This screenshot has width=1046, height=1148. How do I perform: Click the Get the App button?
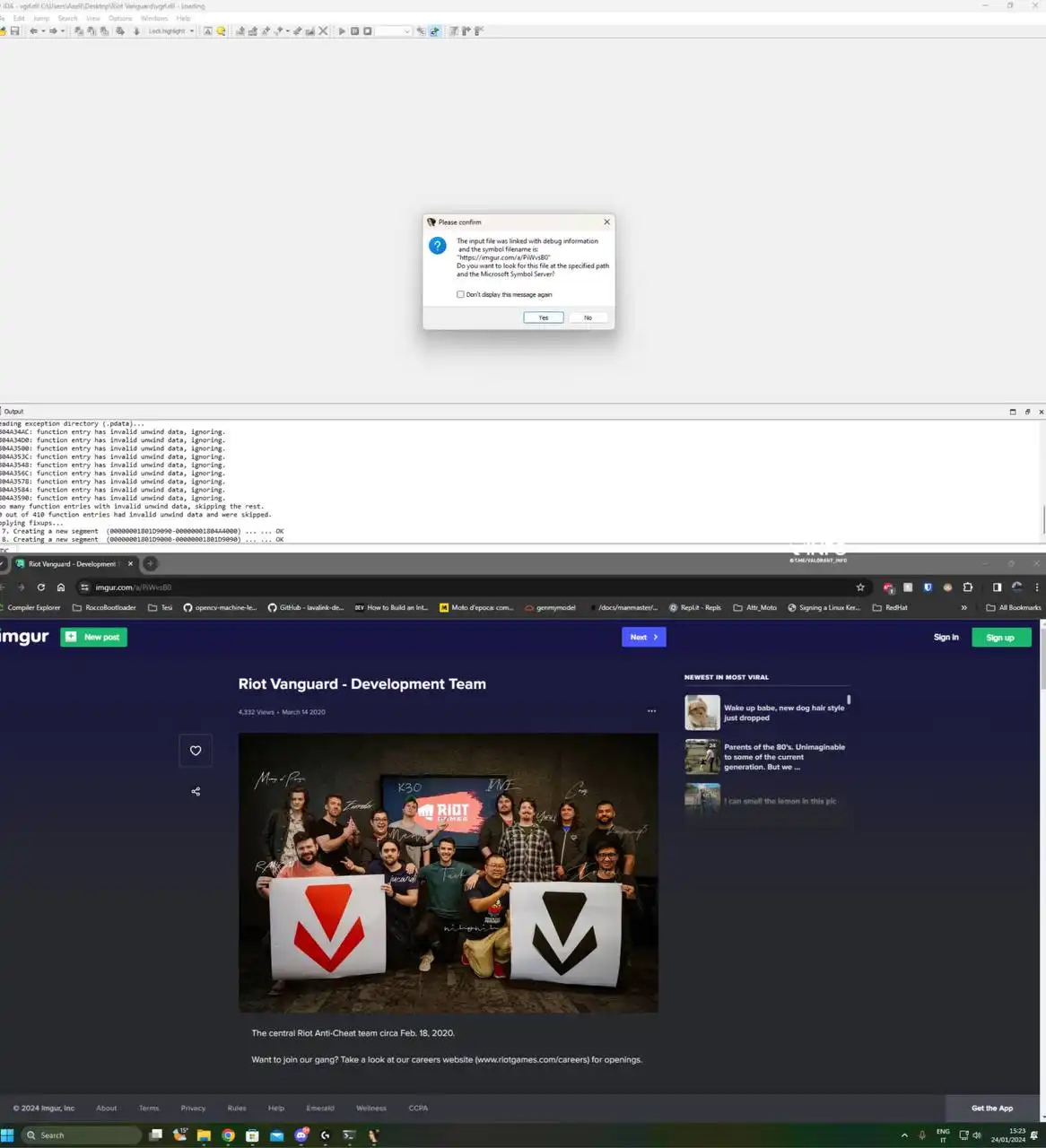992,1108
